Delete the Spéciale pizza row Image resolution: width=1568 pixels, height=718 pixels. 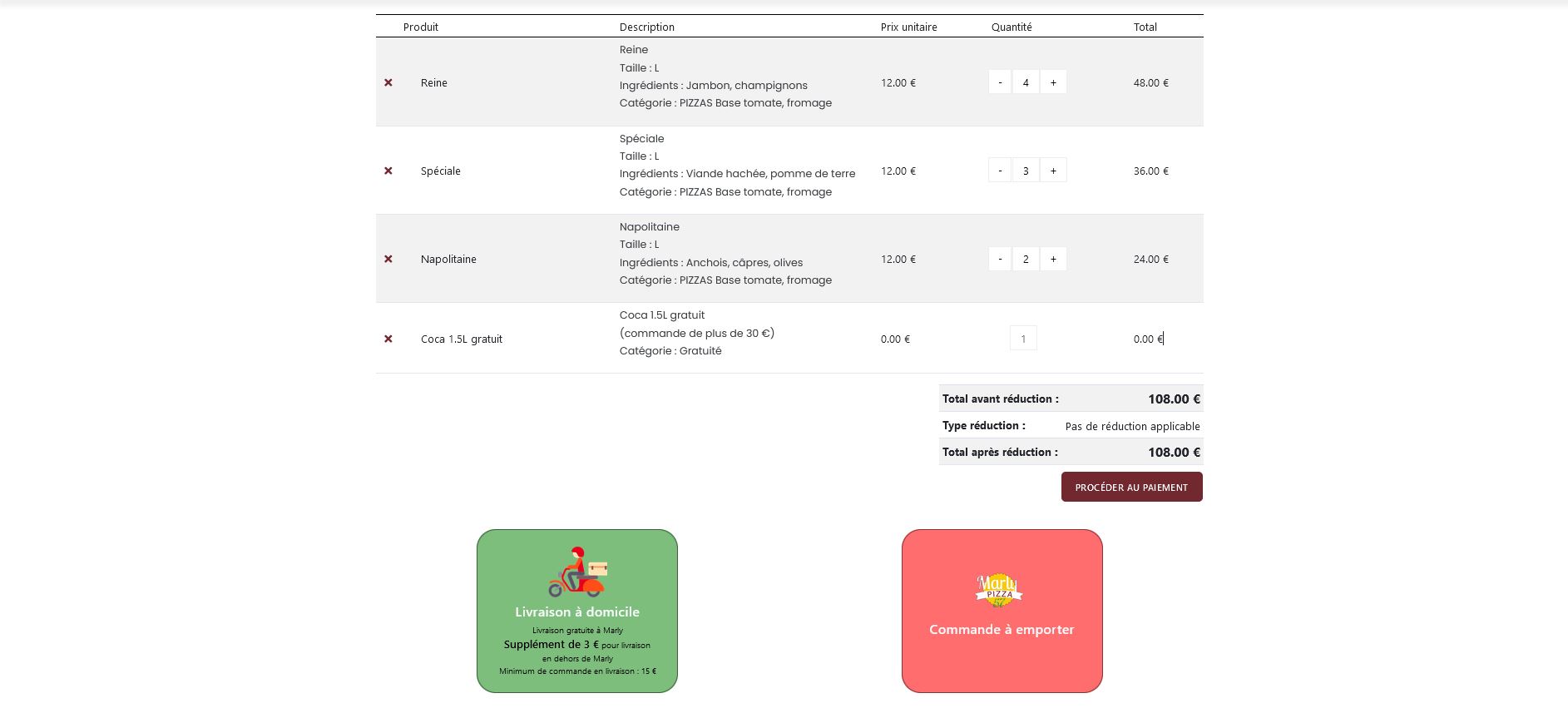tap(388, 171)
